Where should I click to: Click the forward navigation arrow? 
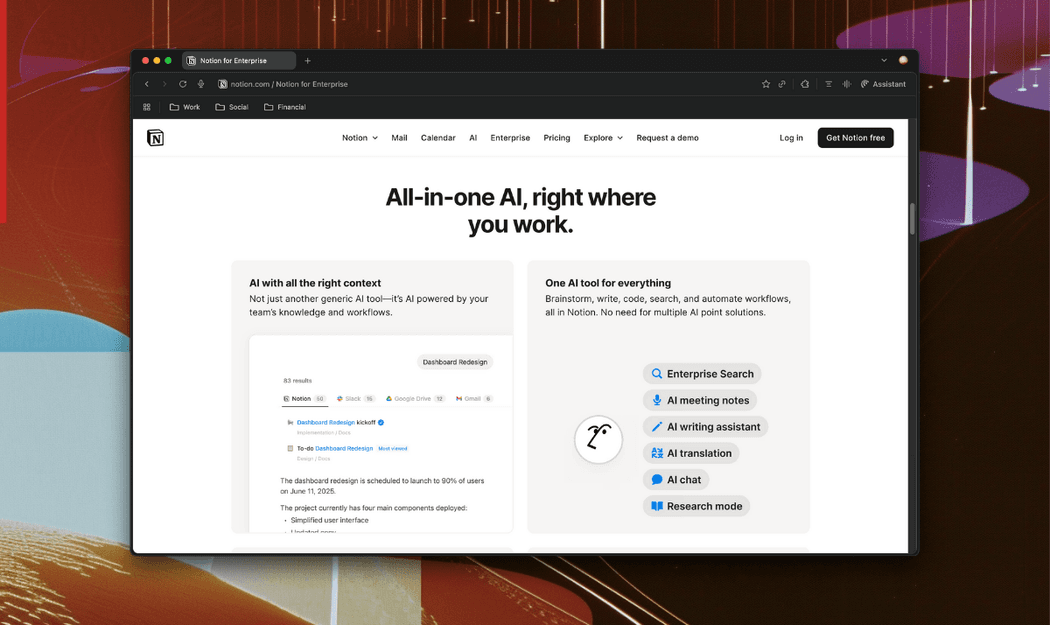[164, 84]
